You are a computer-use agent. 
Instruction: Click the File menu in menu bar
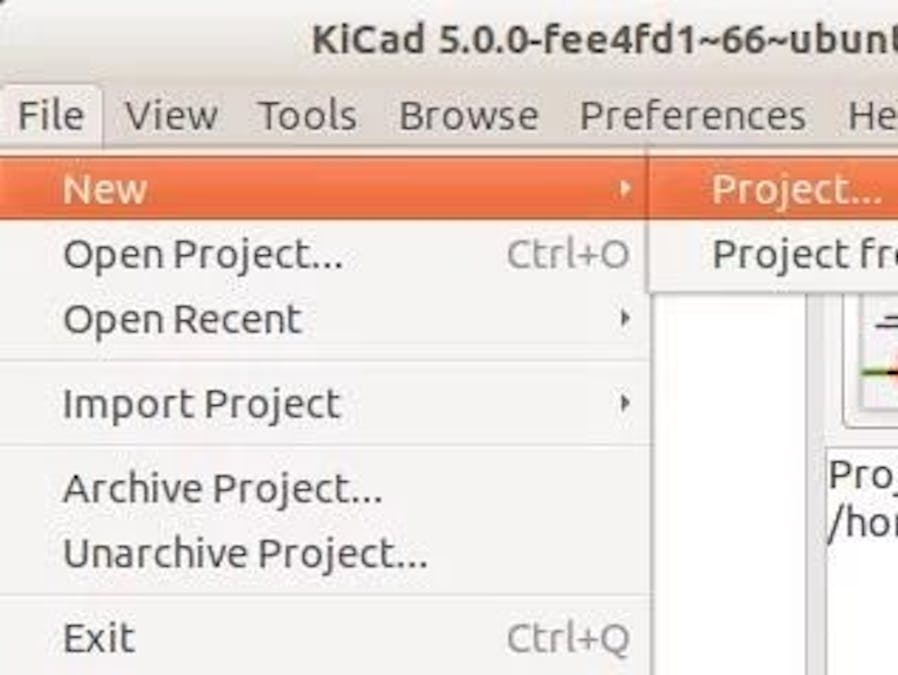click(50, 116)
